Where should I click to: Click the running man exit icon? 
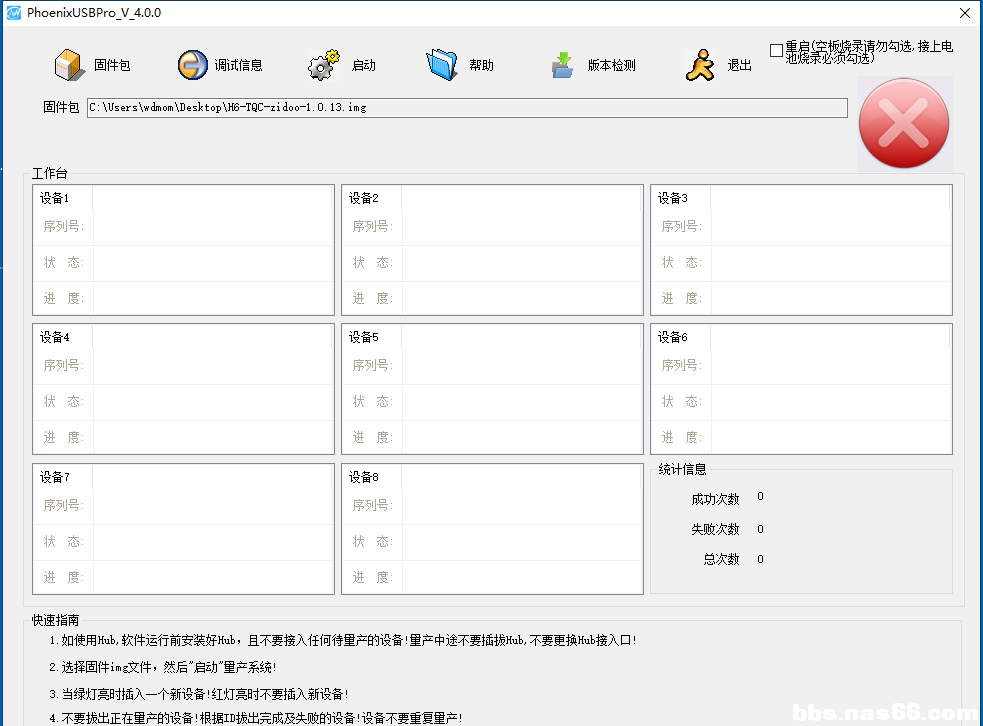[x=700, y=65]
